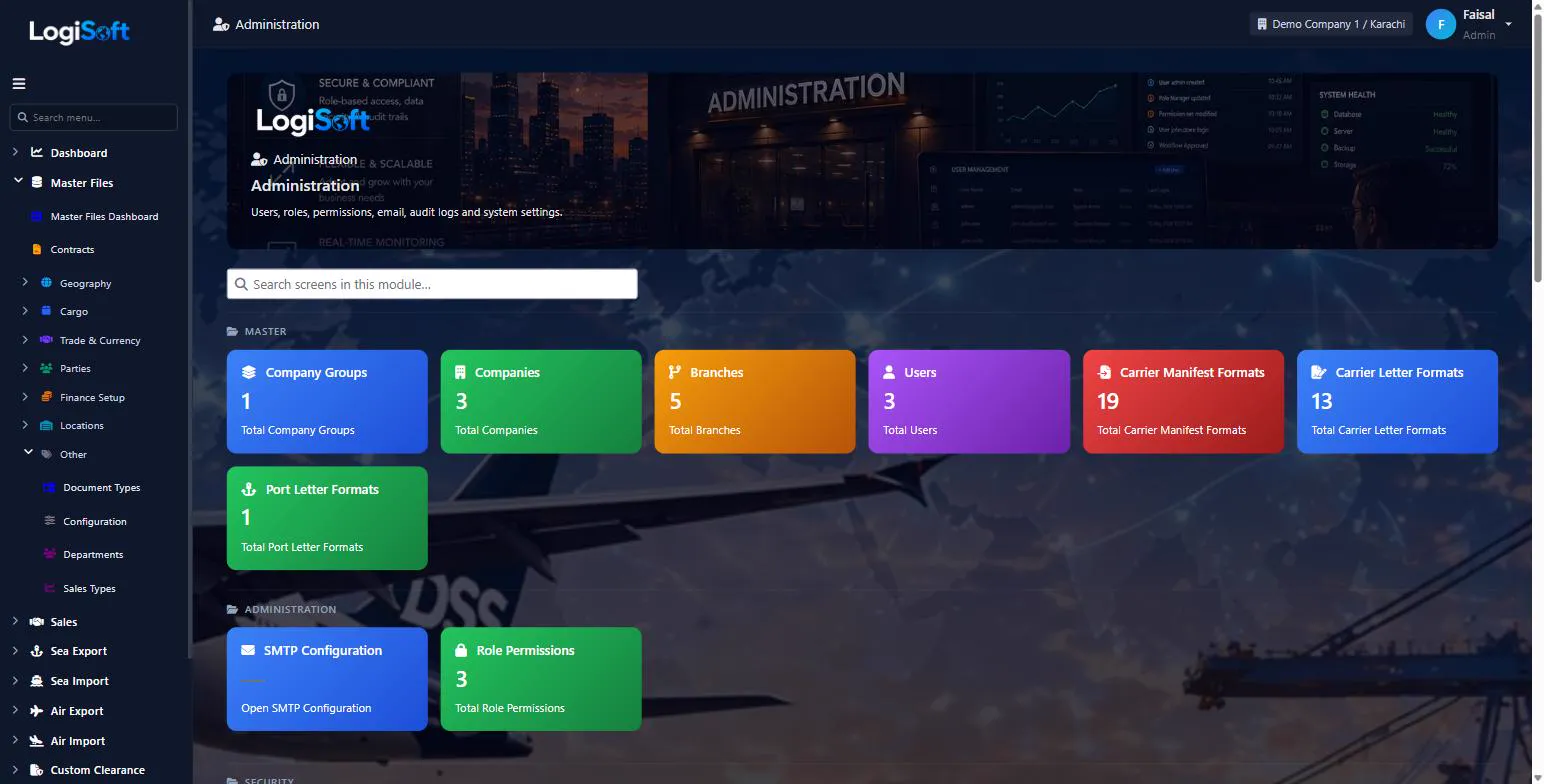Expand the Trade & Currency chevron
The height and width of the screenshot is (784, 1544).
click(x=25, y=340)
